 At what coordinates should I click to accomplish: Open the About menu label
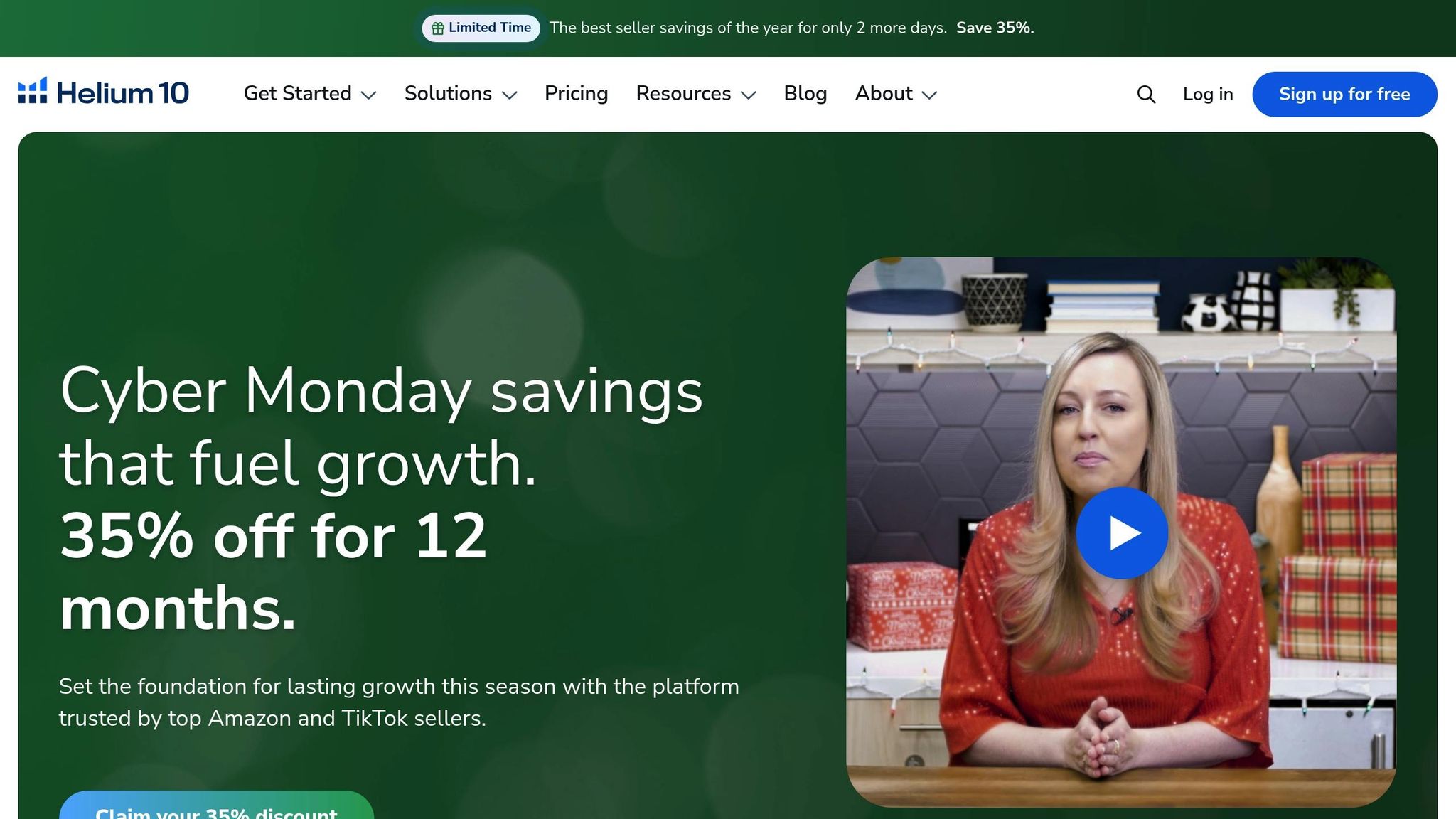click(x=884, y=94)
